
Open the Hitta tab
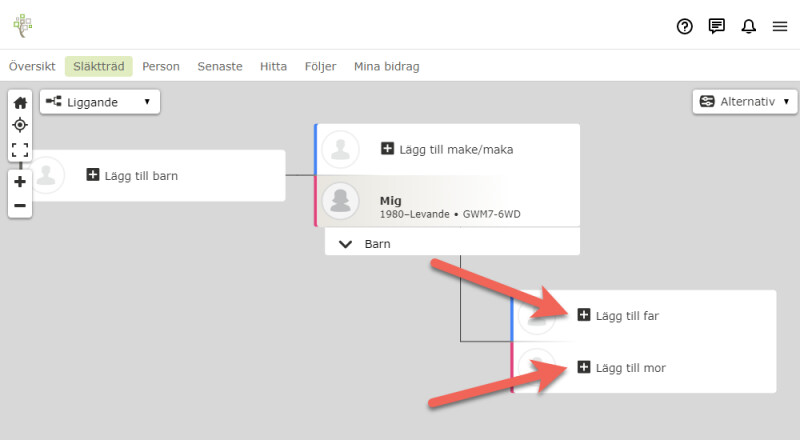tap(273, 66)
